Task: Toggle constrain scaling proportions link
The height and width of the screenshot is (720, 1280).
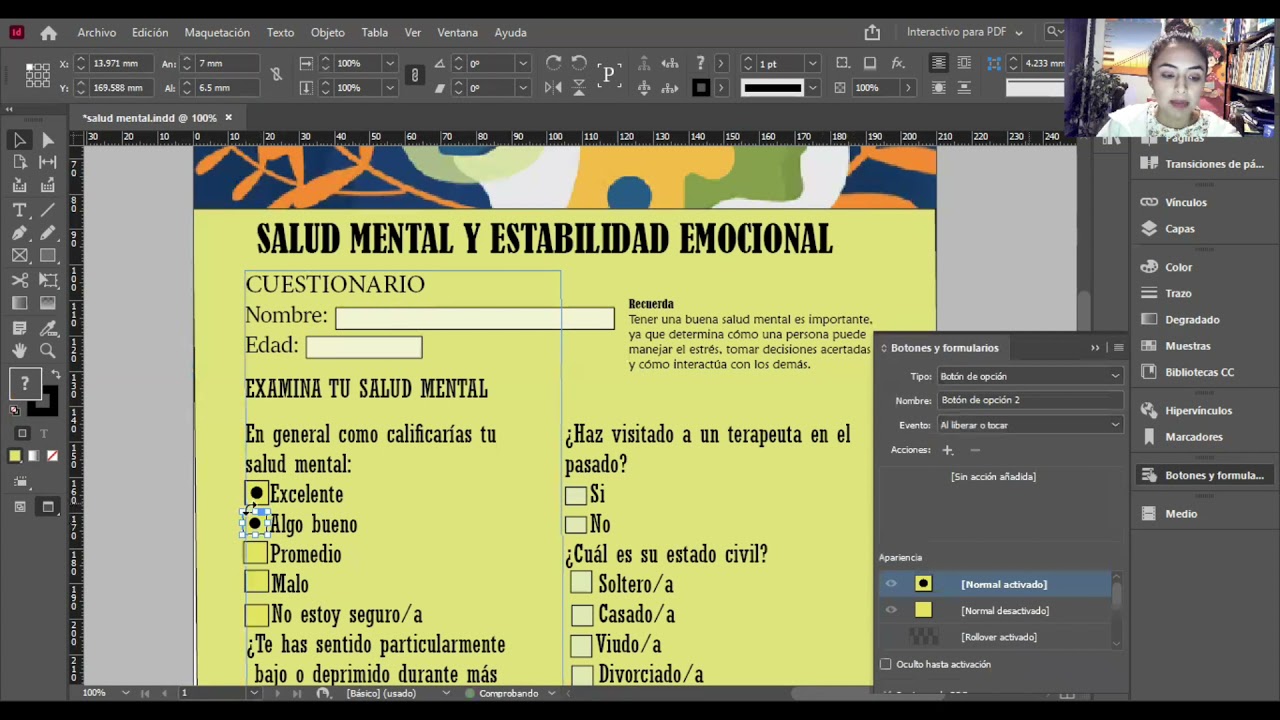Action: point(414,75)
